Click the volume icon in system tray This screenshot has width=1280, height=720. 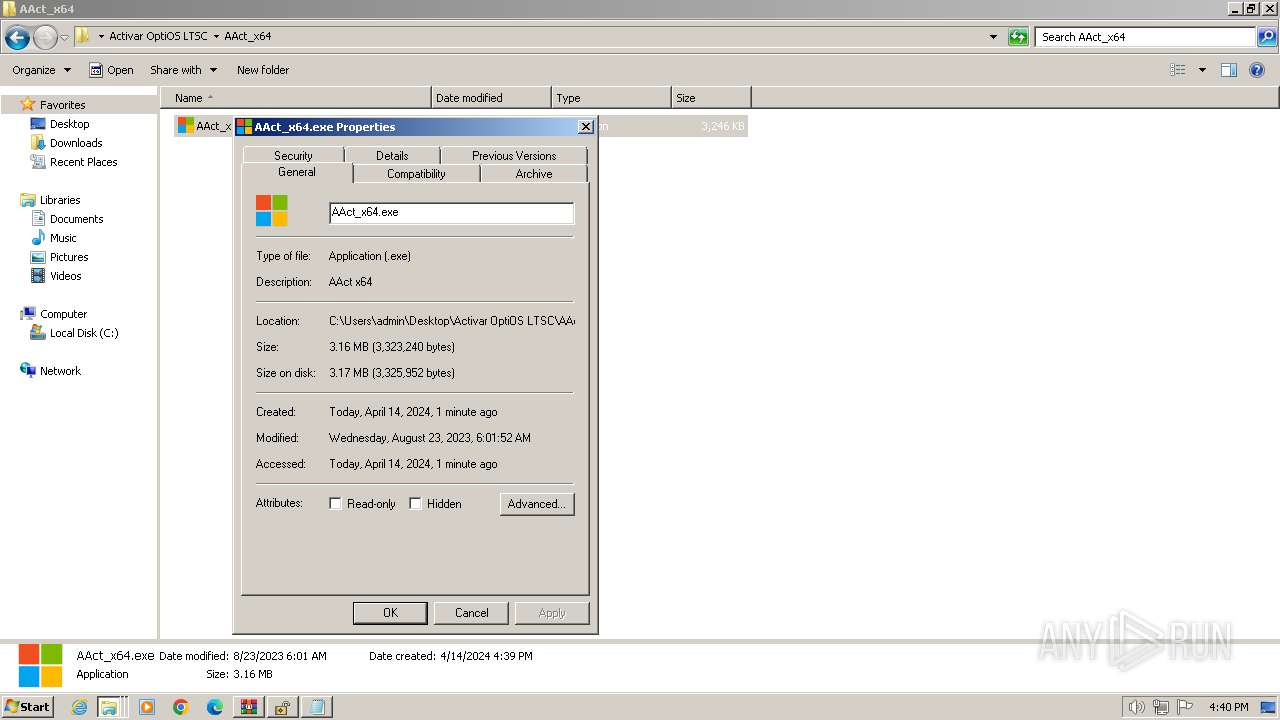(1138, 707)
